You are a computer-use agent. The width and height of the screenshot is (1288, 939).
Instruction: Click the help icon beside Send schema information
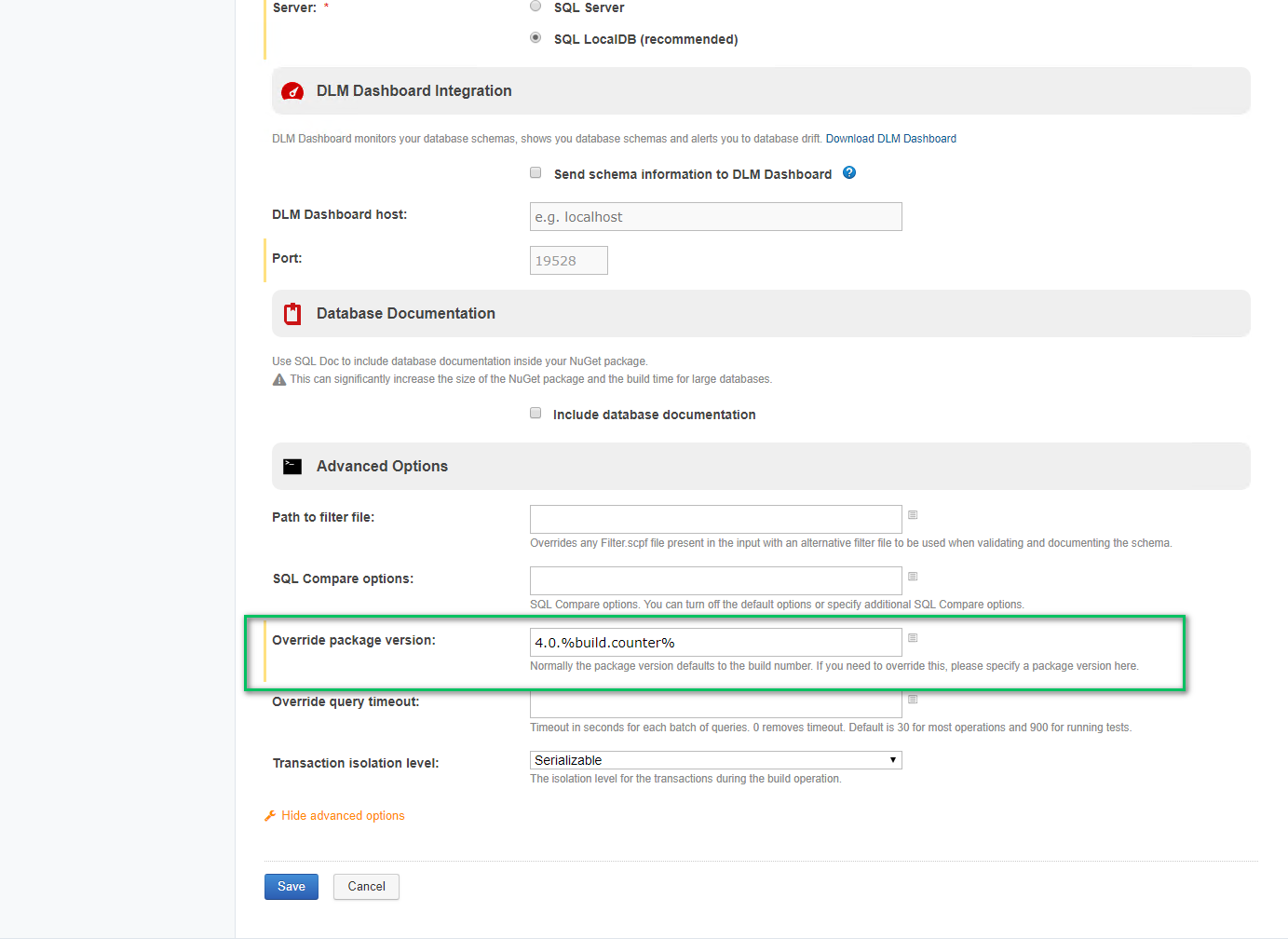coord(849,173)
